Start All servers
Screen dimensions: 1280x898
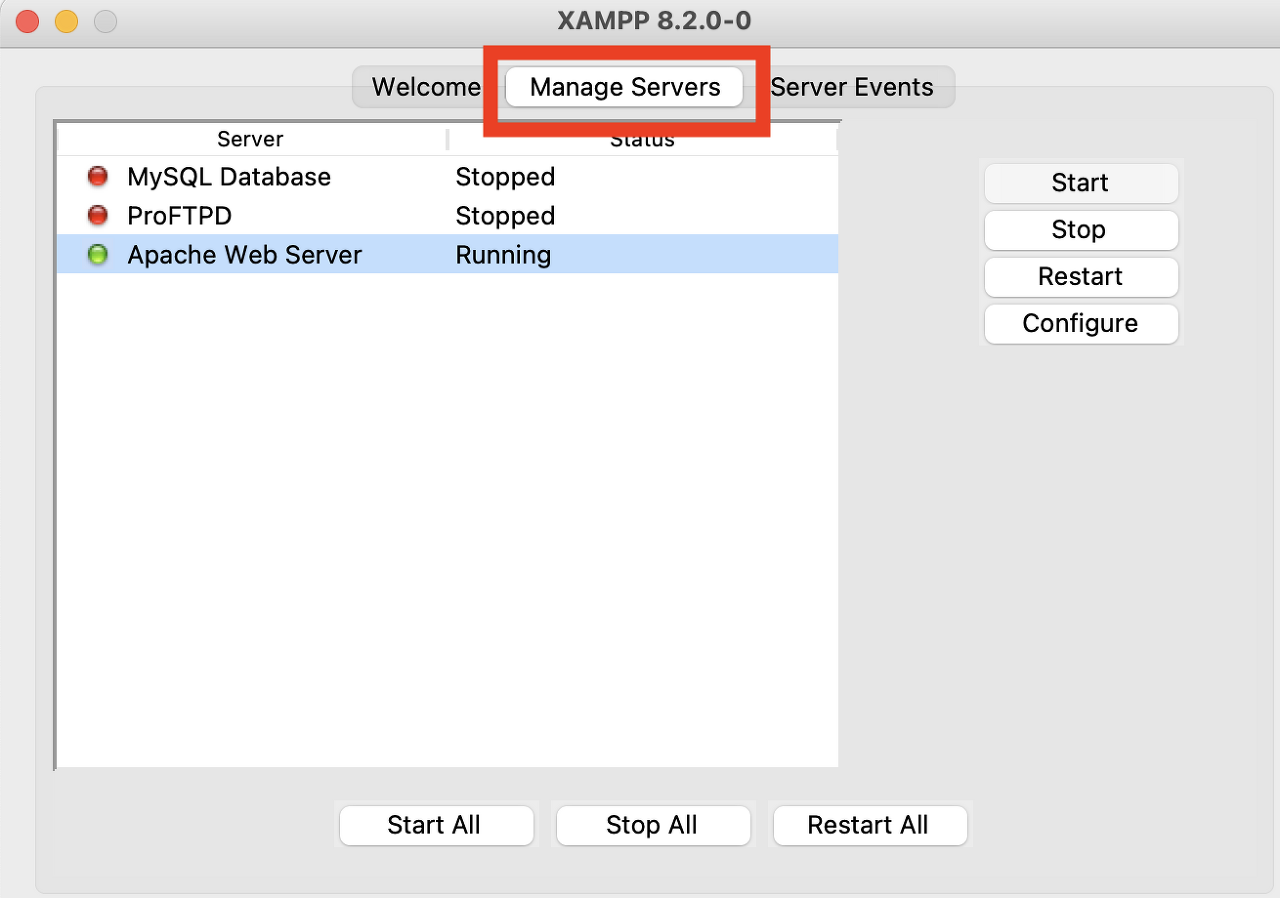click(436, 825)
